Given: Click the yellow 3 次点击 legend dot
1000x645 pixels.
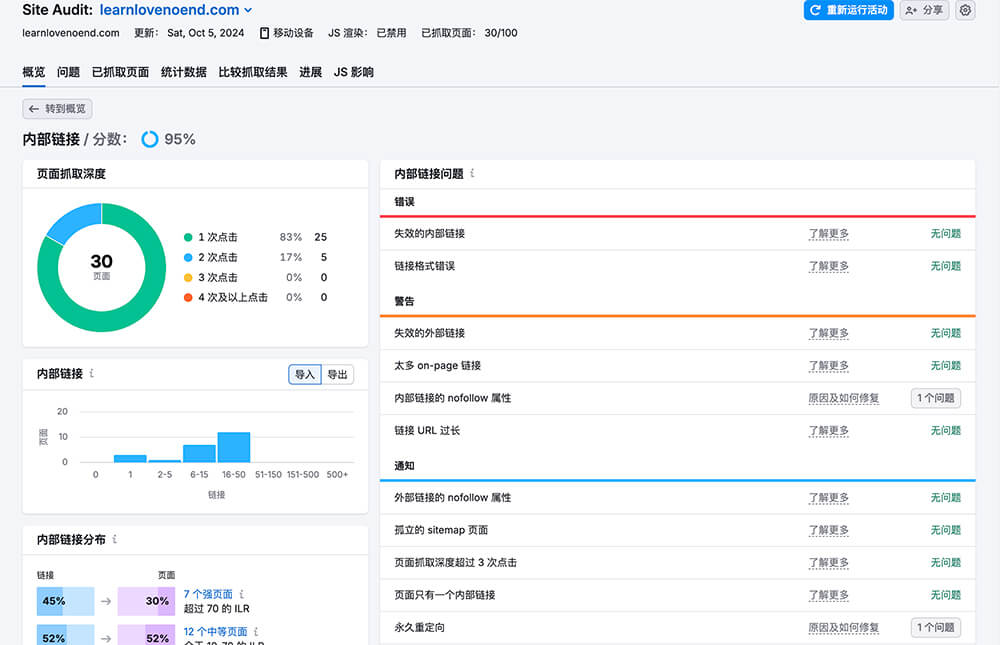Looking at the screenshot, I should point(188,278).
